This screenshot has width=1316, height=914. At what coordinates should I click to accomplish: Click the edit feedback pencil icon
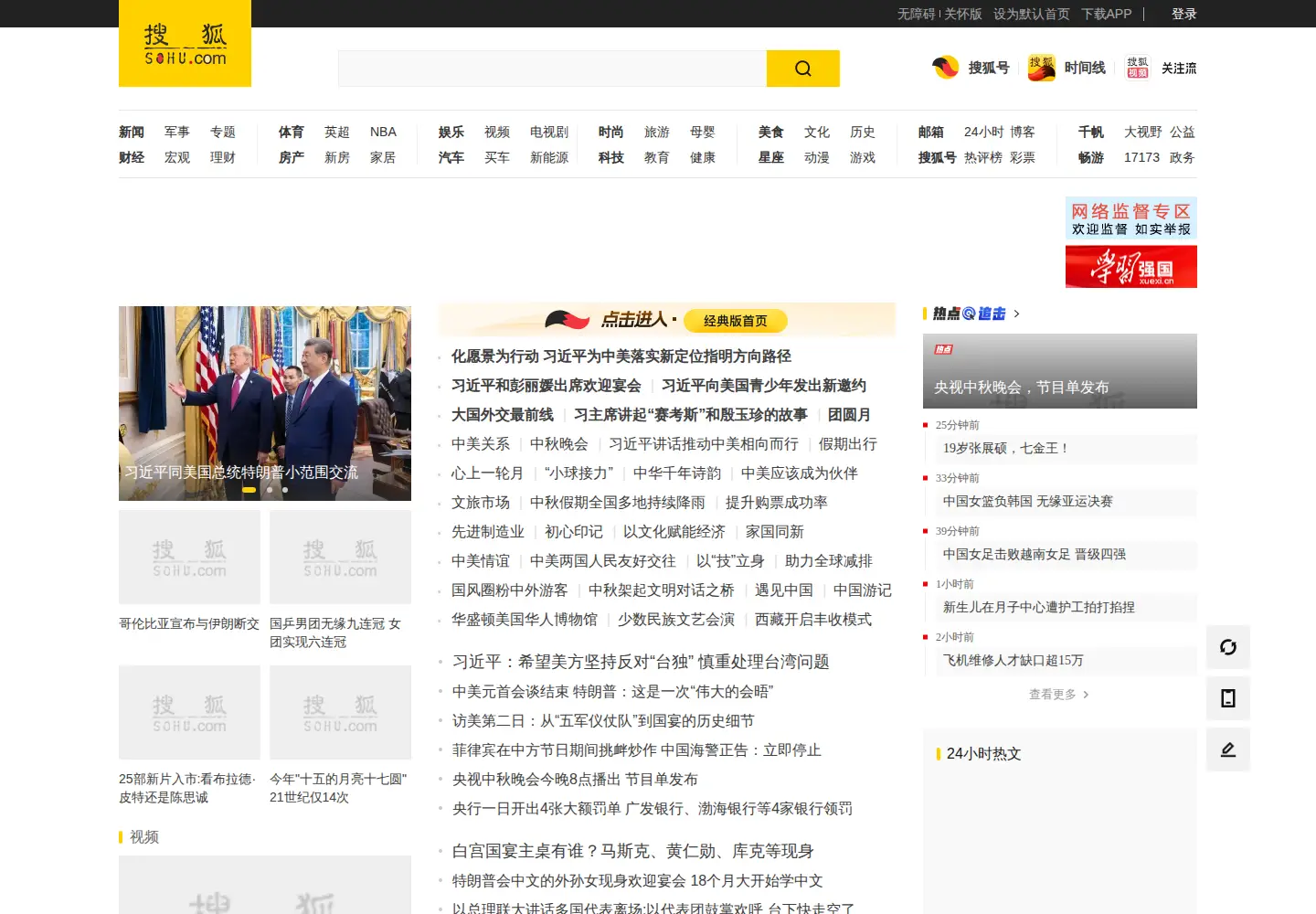(1228, 749)
